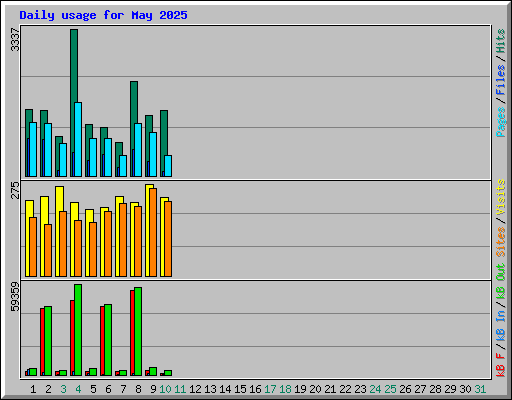Click day label 1 on the x-axis

pos(33,389)
